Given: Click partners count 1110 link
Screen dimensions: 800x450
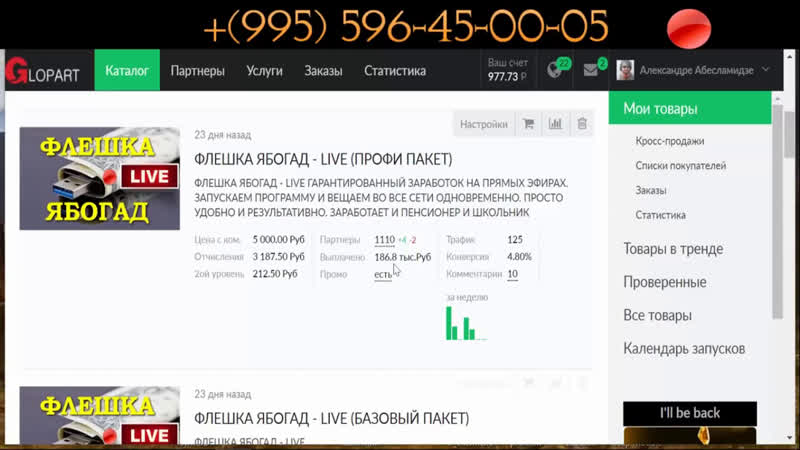Looking at the screenshot, I should 385,239.
